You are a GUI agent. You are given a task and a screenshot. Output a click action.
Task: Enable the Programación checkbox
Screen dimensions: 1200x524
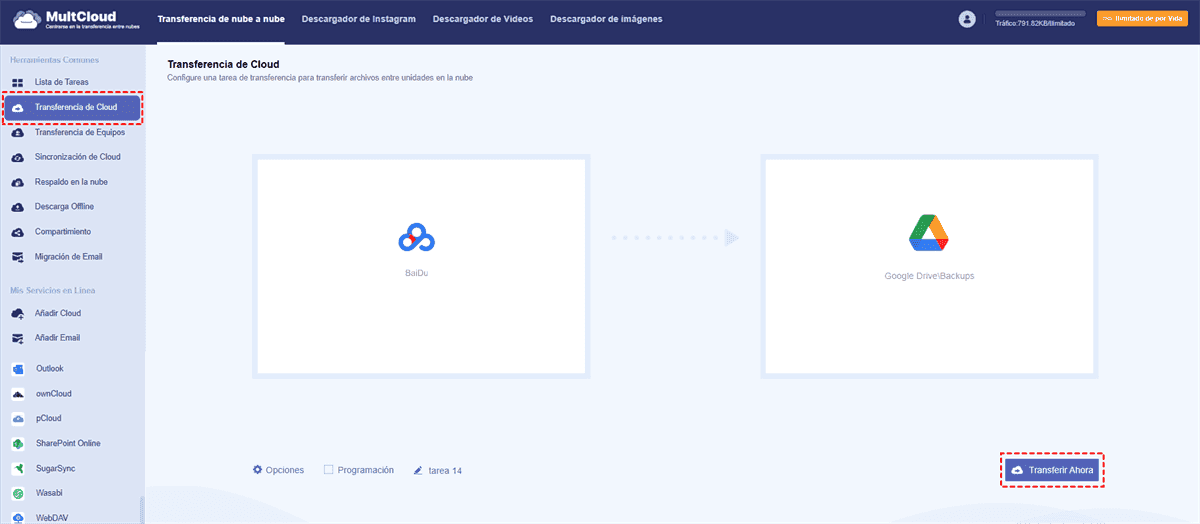(x=328, y=469)
